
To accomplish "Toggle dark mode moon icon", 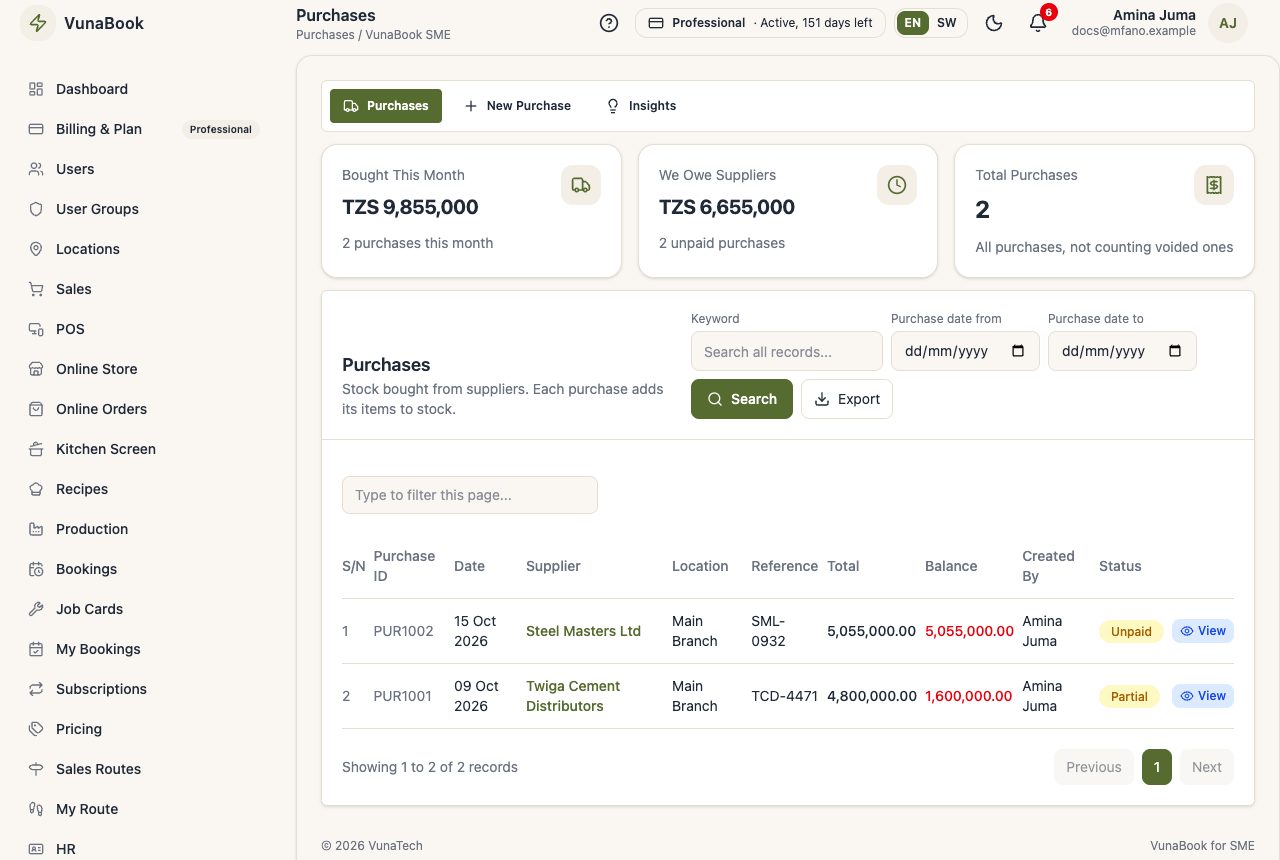I will [x=994, y=23].
